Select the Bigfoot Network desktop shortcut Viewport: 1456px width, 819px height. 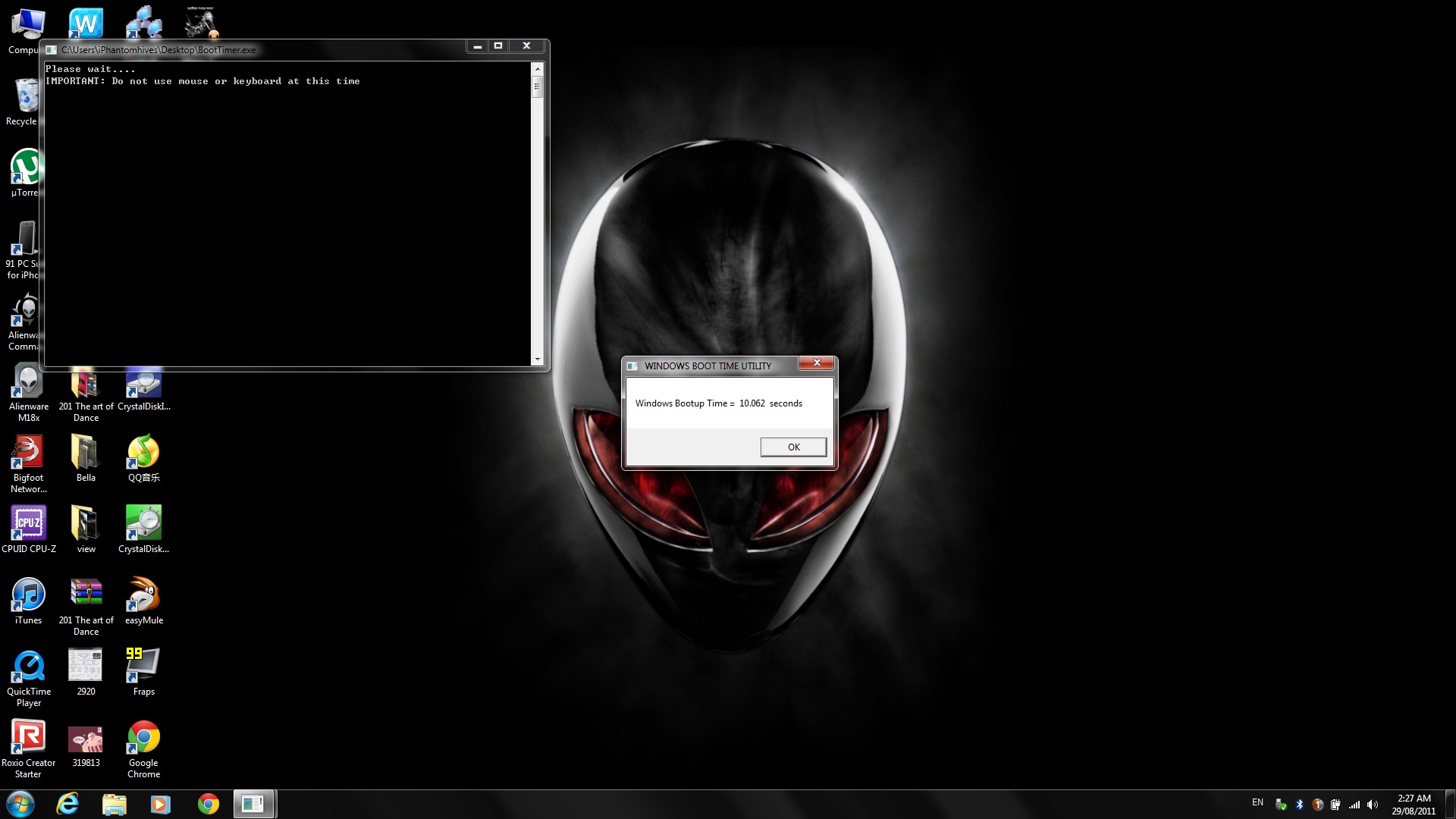[x=29, y=464]
